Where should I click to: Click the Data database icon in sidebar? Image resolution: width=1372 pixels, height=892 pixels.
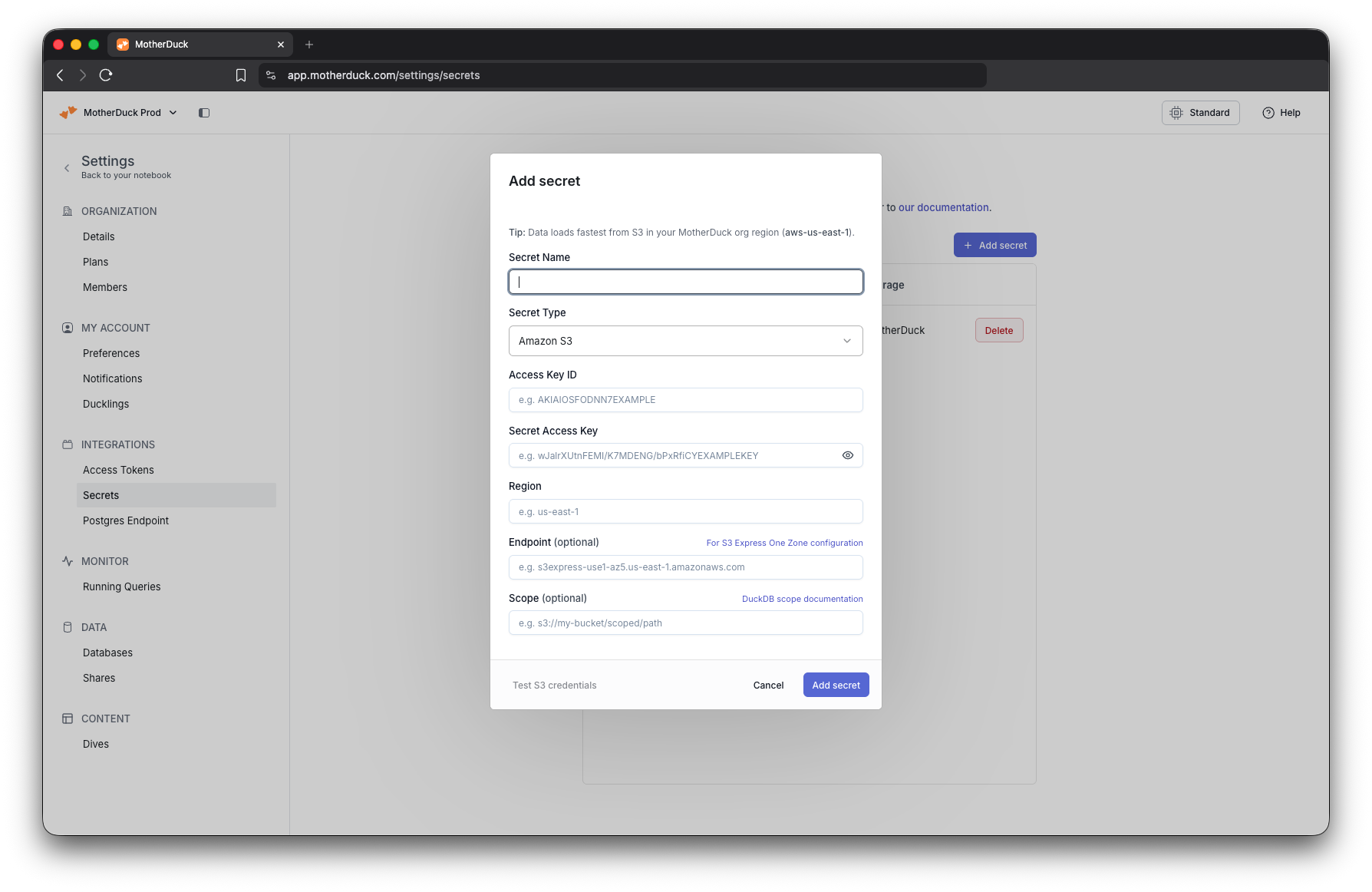68,627
